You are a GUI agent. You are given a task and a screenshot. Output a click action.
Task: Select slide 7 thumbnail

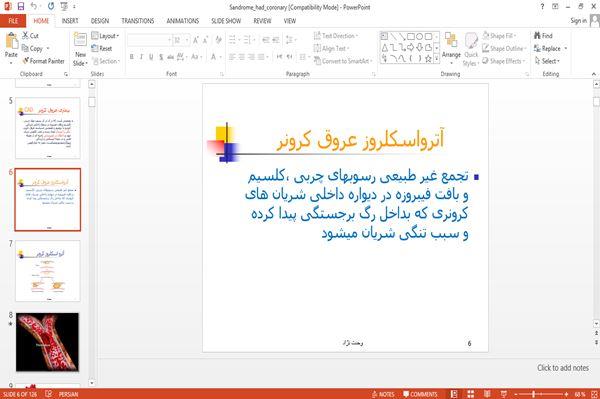(x=48, y=271)
